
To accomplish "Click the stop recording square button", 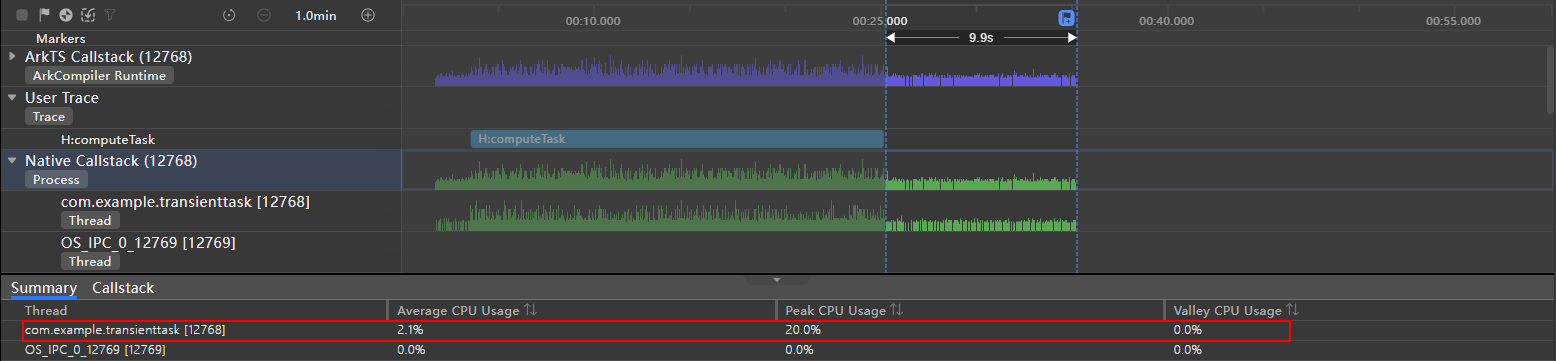I will point(22,15).
